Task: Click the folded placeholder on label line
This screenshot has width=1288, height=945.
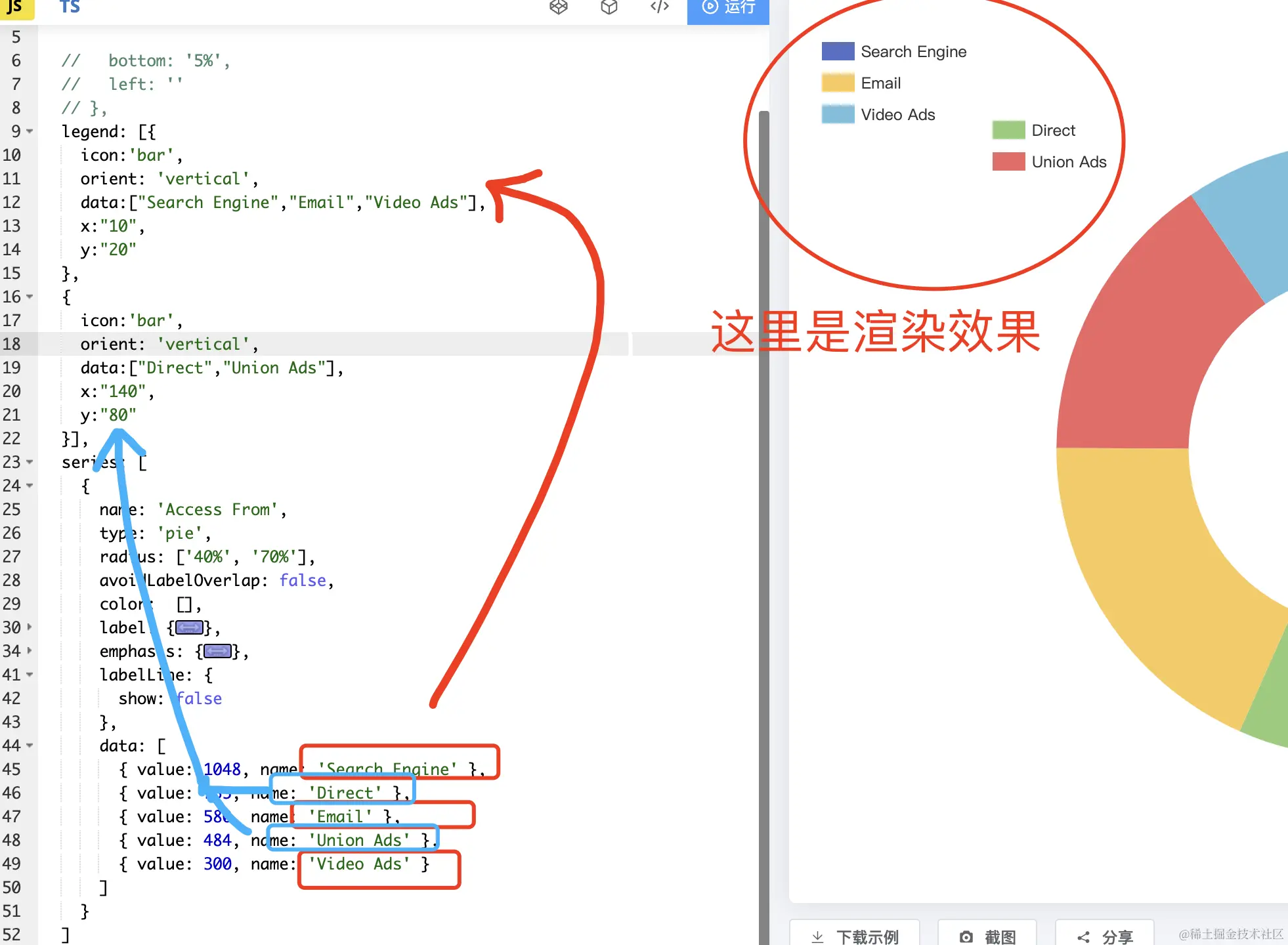Action: point(189,628)
